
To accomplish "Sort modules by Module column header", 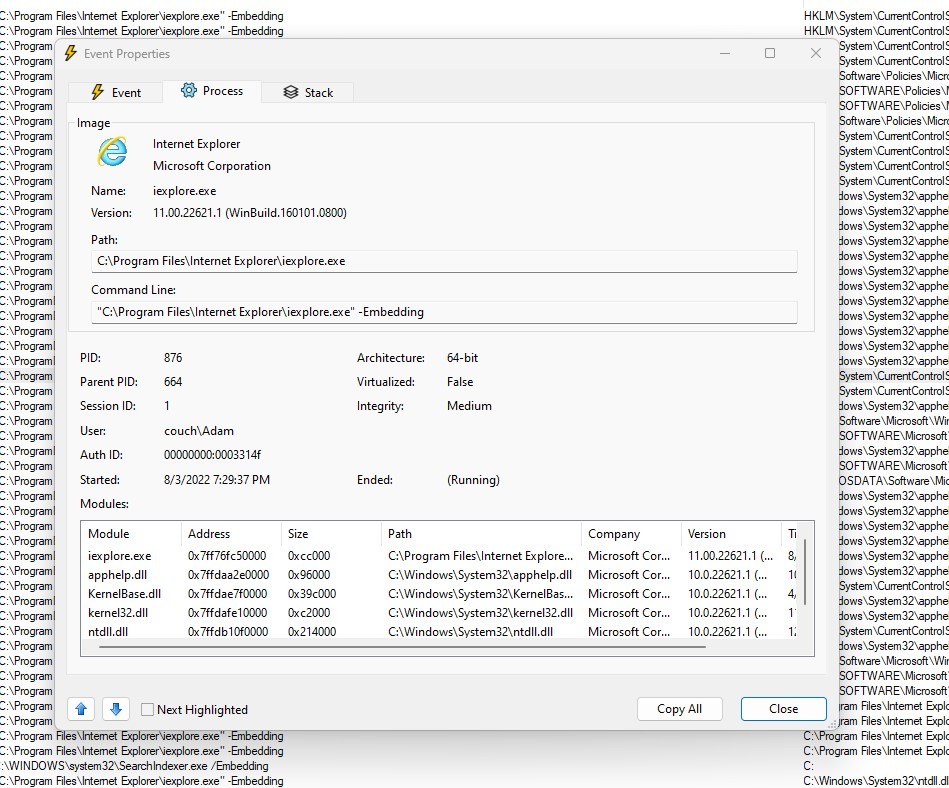I will tap(131, 534).
